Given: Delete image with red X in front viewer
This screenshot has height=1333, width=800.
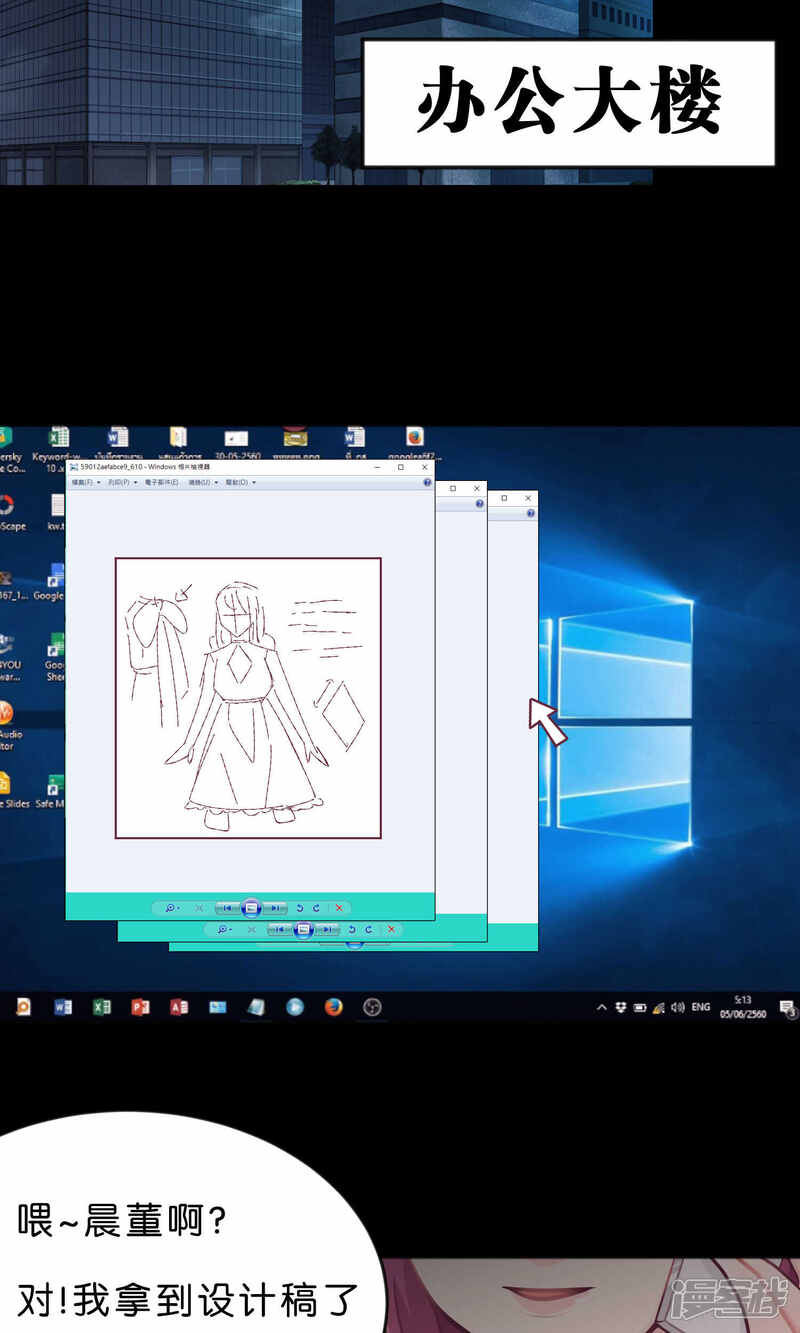Looking at the screenshot, I should [x=339, y=908].
